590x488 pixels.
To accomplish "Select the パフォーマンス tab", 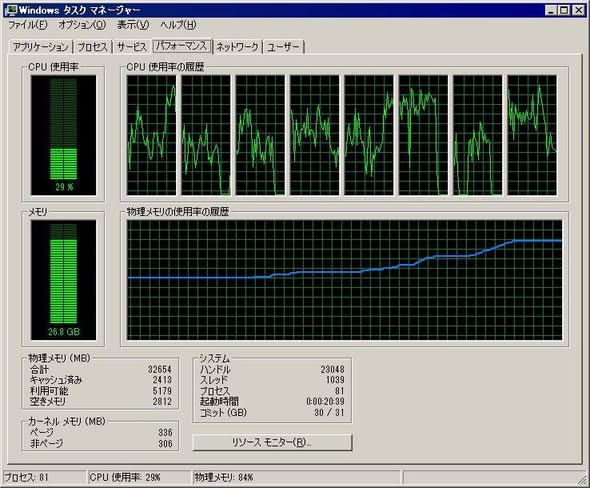I will [182, 46].
